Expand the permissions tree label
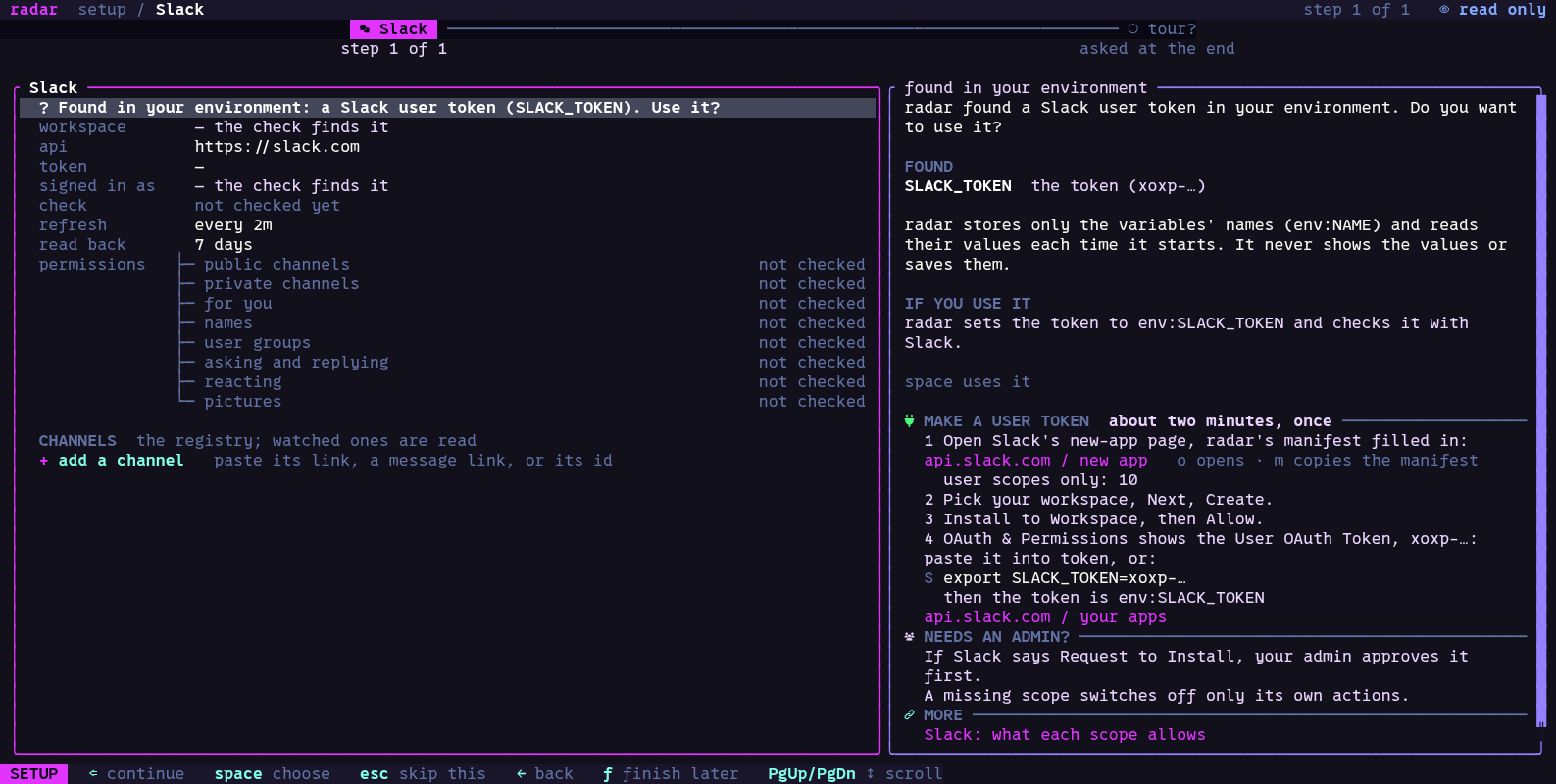This screenshot has height=784, width=1556. coord(92,265)
